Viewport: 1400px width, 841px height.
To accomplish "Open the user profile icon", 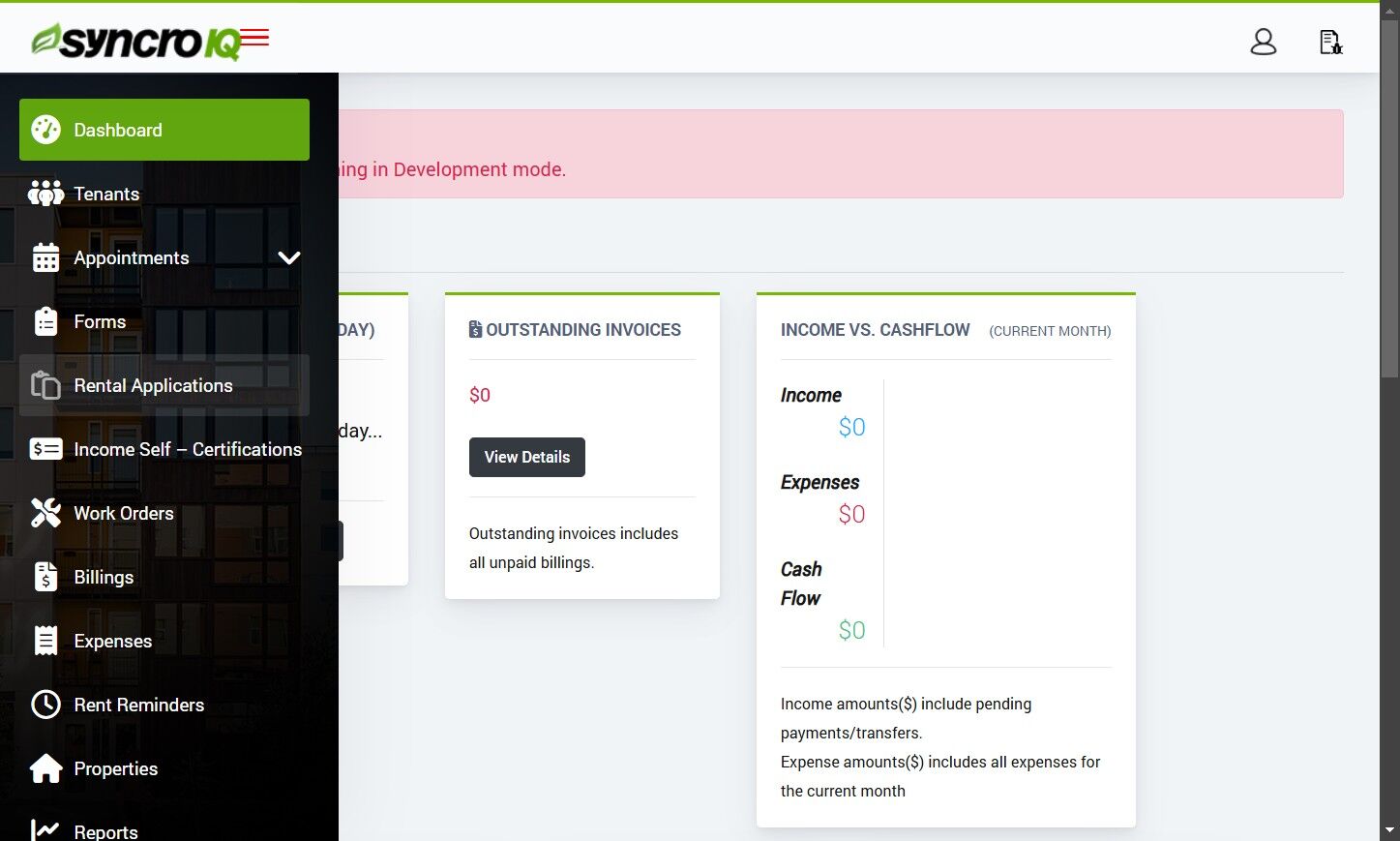I will [x=1264, y=42].
